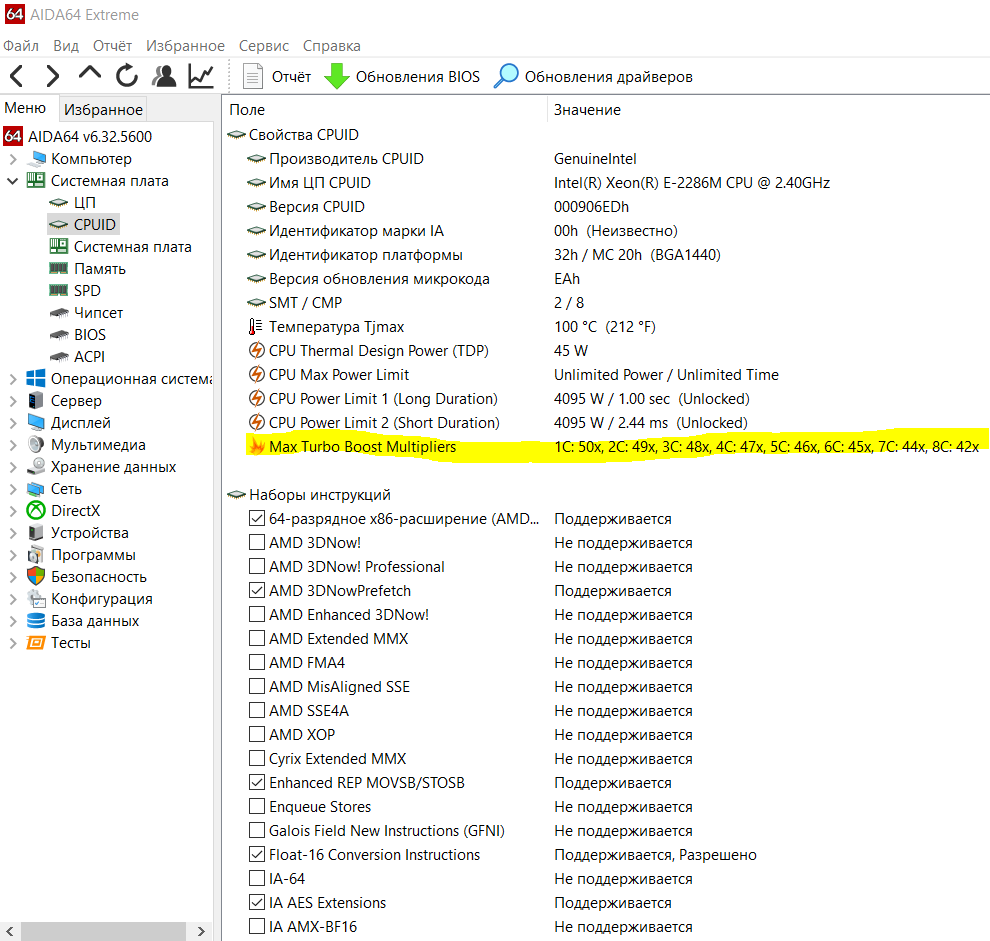Toggle the 64-разрядное x86-расширение checkbox

pyautogui.click(x=257, y=518)
